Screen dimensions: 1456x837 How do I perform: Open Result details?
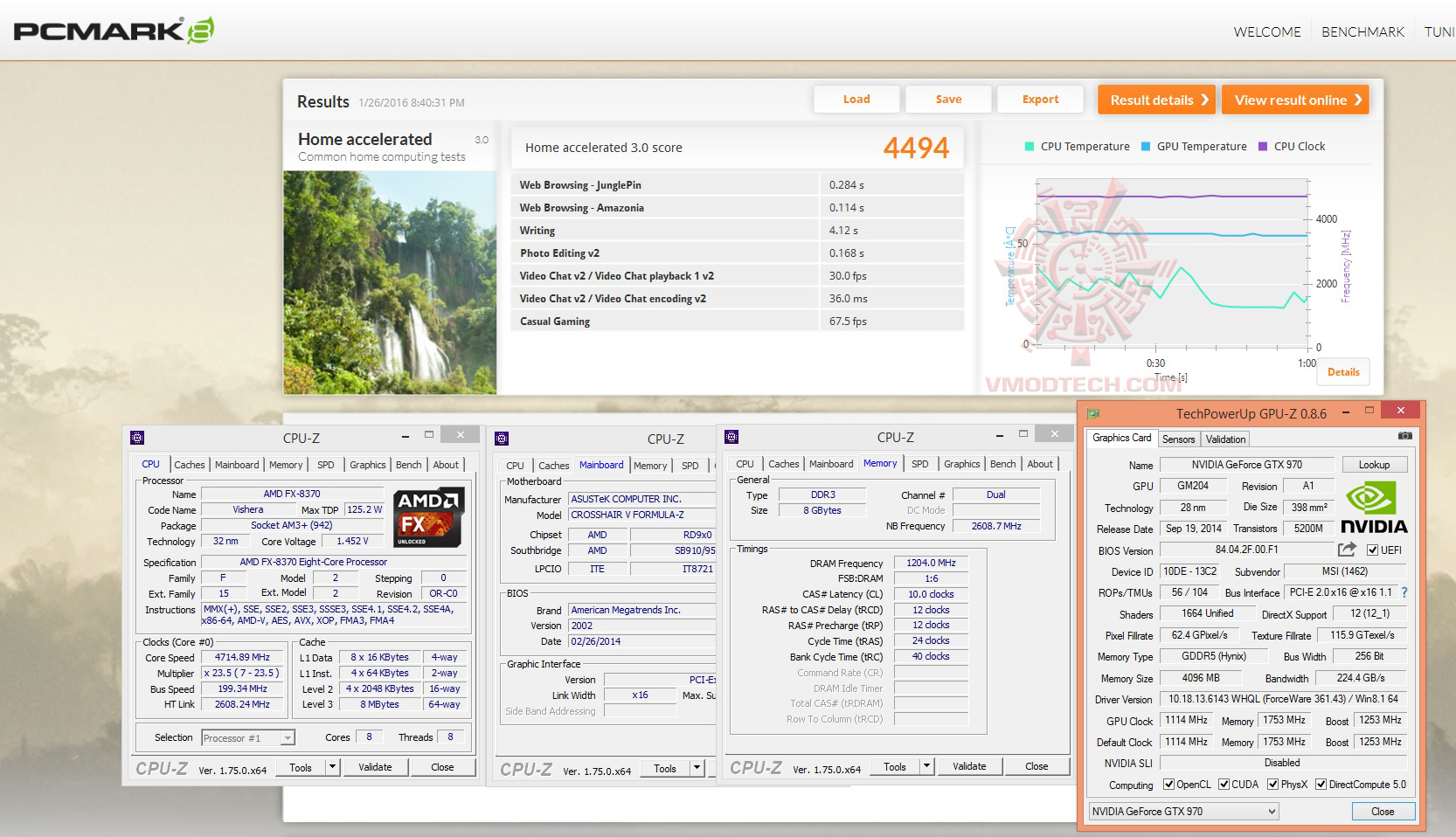1158,100
